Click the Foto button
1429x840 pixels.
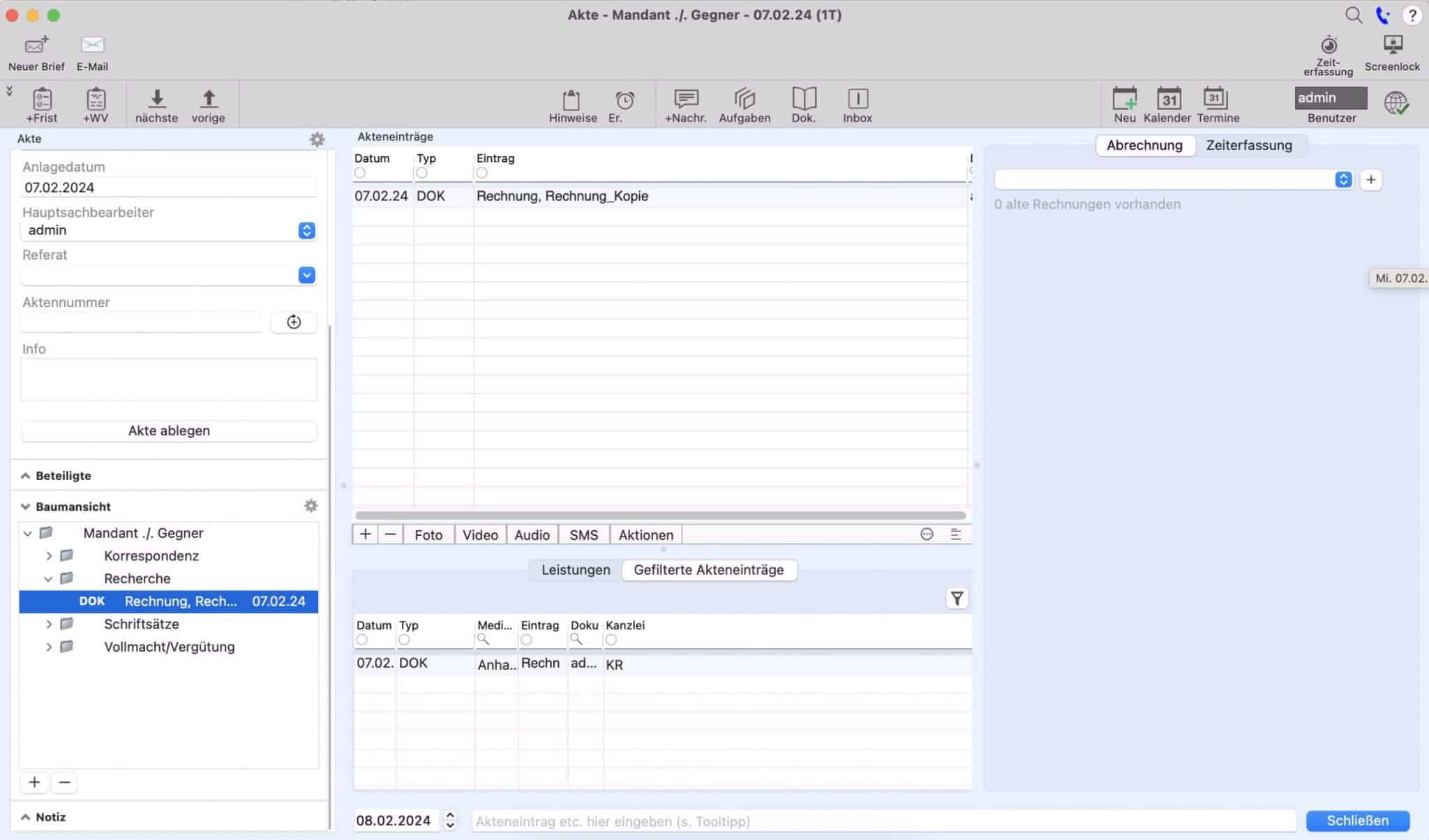428,535
